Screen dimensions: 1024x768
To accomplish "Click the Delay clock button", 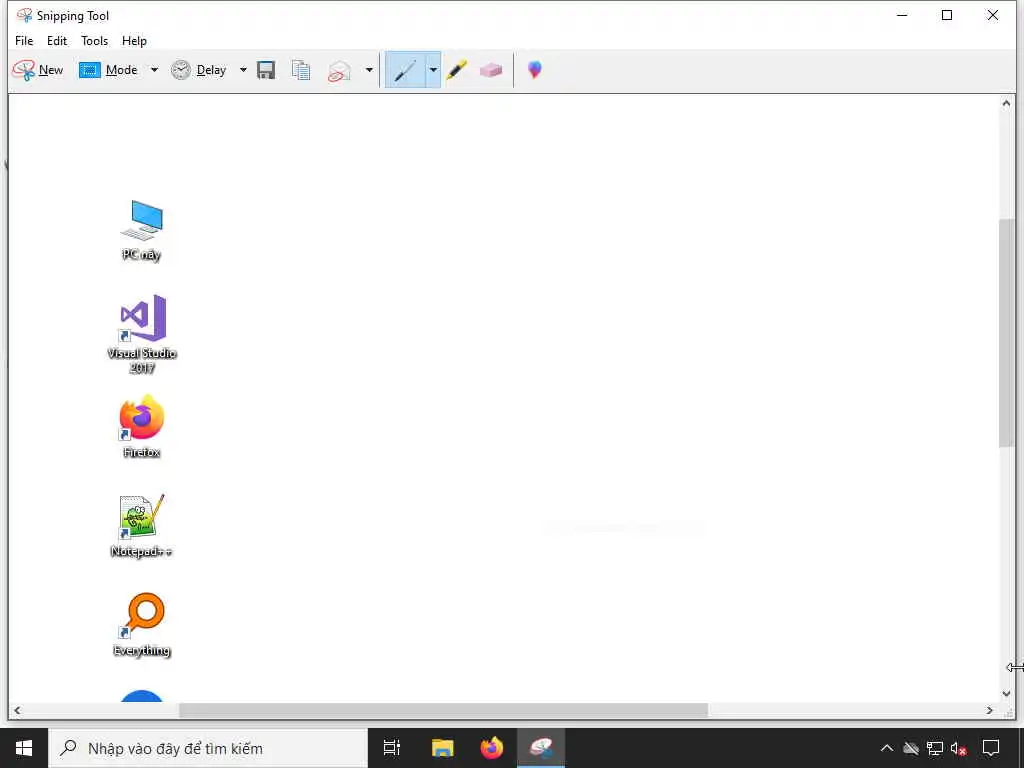I will pos(199,70).
